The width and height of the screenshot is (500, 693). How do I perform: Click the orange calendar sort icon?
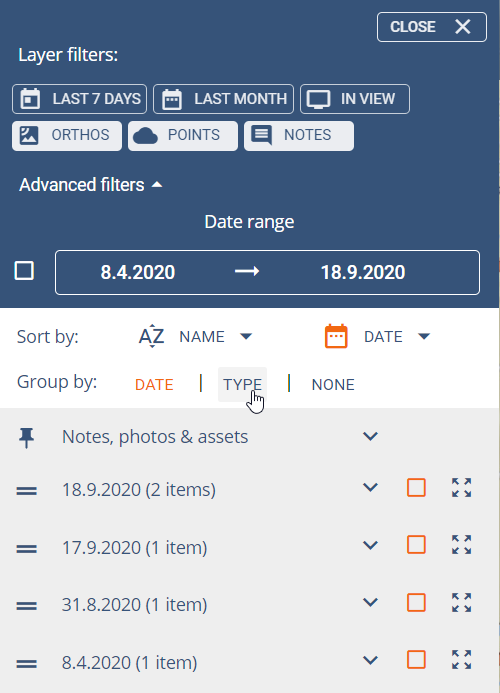[x=336, y=337]
